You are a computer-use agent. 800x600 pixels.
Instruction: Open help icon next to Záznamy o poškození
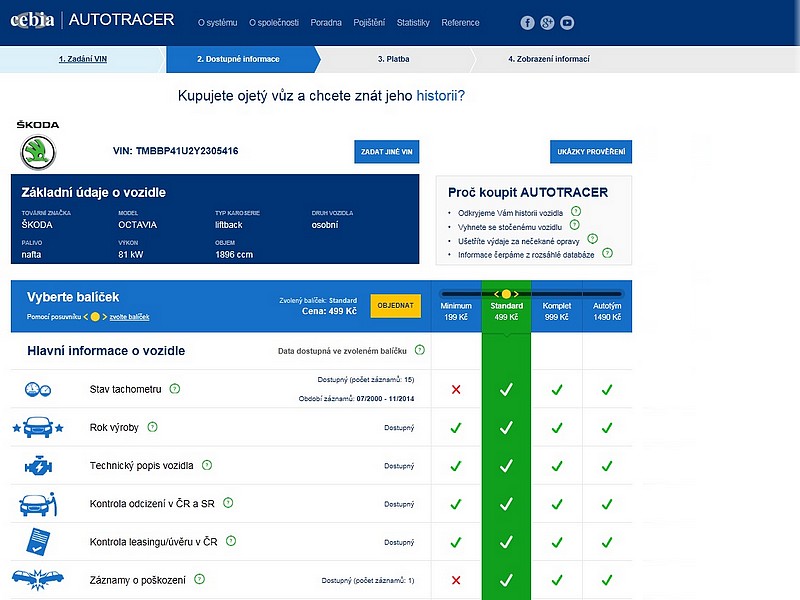199,579
